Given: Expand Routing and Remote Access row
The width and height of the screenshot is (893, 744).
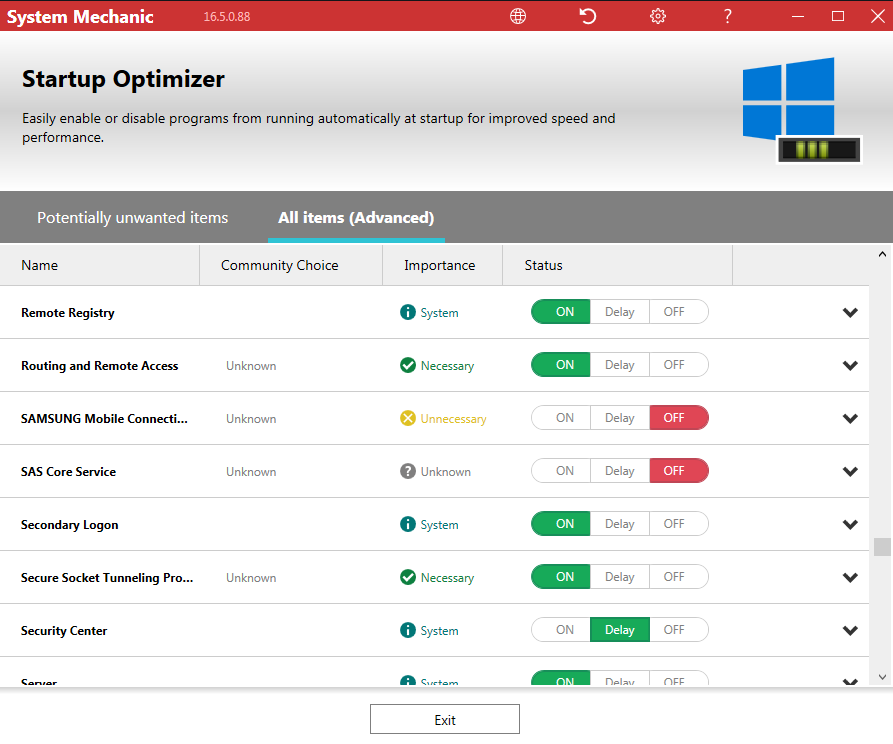Looking at the screenshot, I should click(850, 365).
